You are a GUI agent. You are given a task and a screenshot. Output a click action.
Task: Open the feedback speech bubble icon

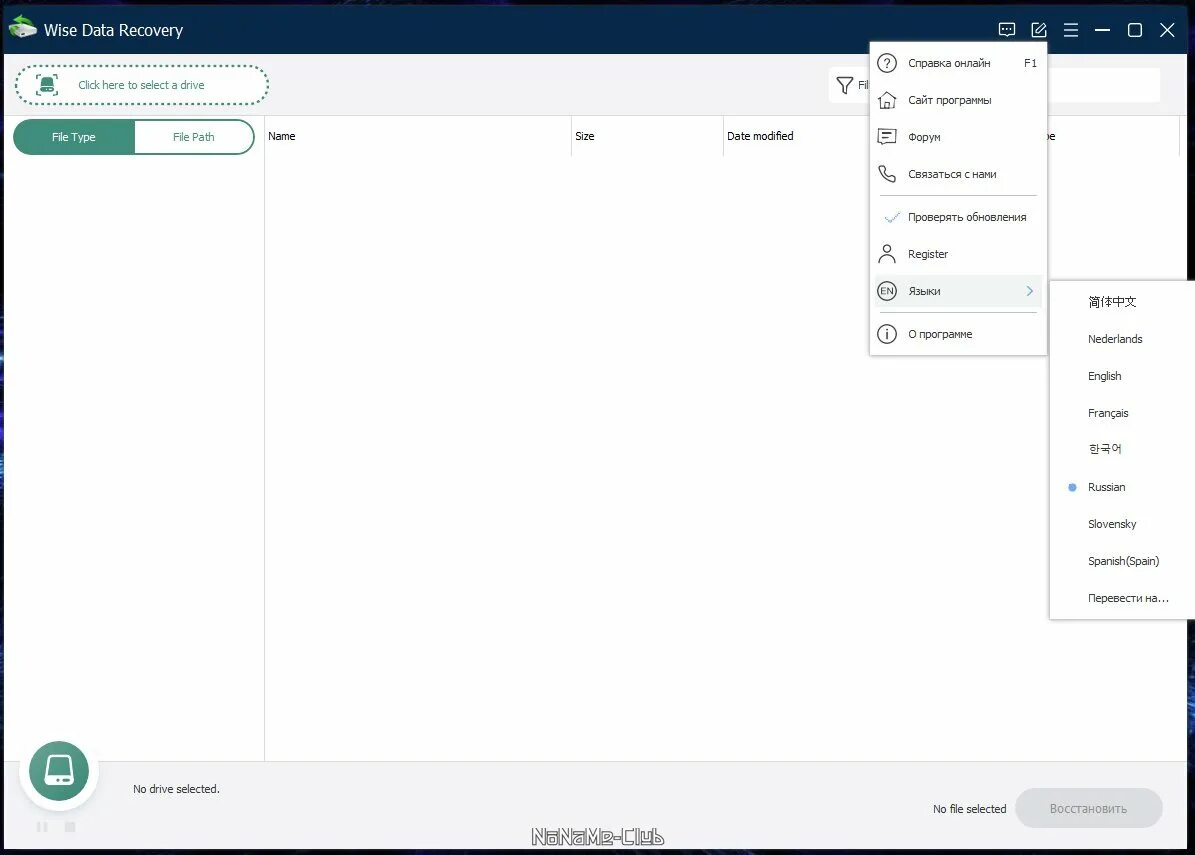pyautogui.click(x=1007, y=29)
